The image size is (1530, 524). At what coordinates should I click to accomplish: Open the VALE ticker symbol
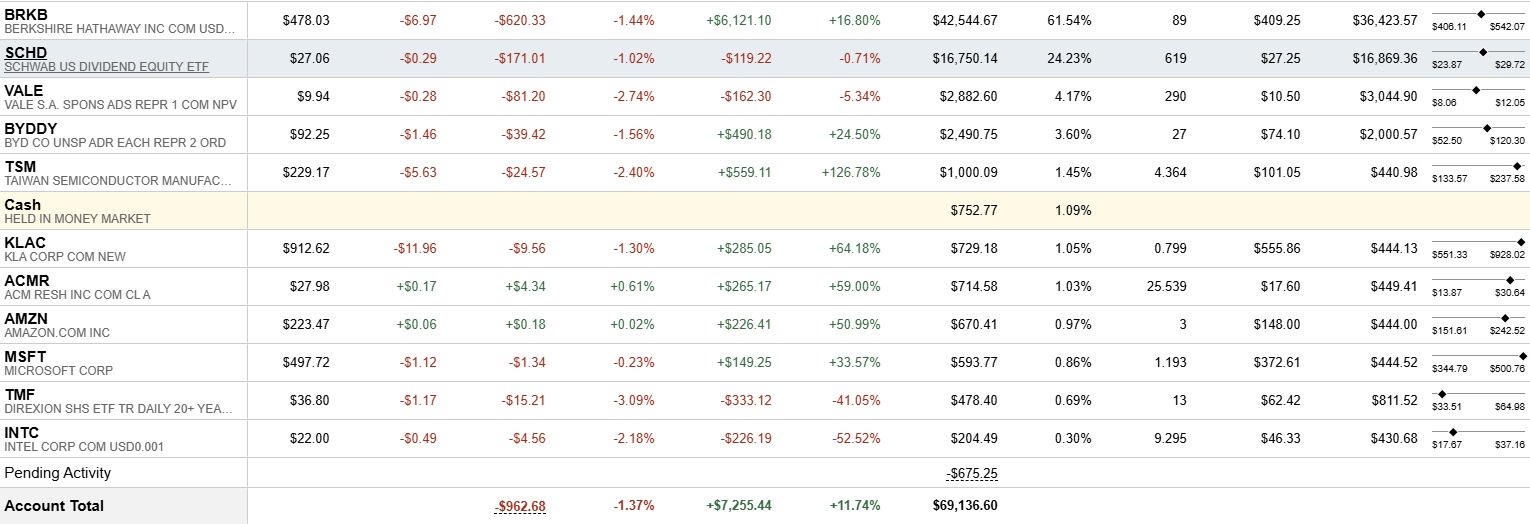click(24, 90)
